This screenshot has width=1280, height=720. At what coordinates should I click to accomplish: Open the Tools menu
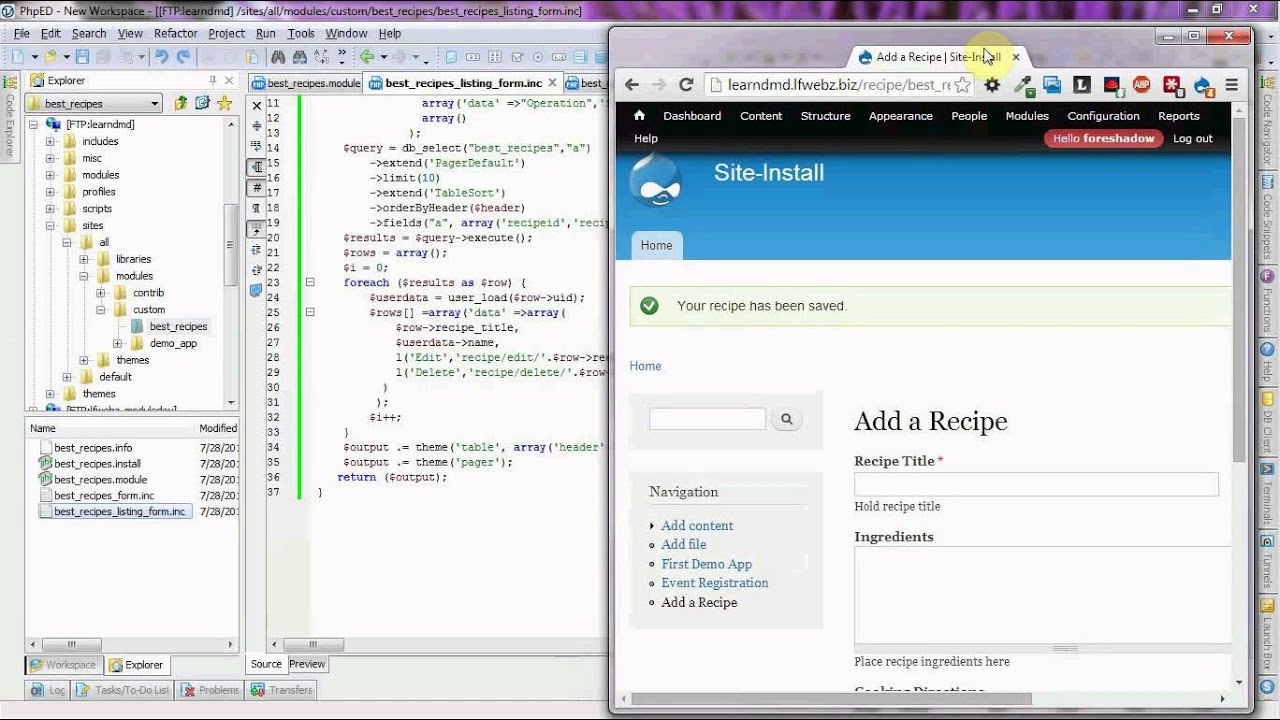pos(301,33)
